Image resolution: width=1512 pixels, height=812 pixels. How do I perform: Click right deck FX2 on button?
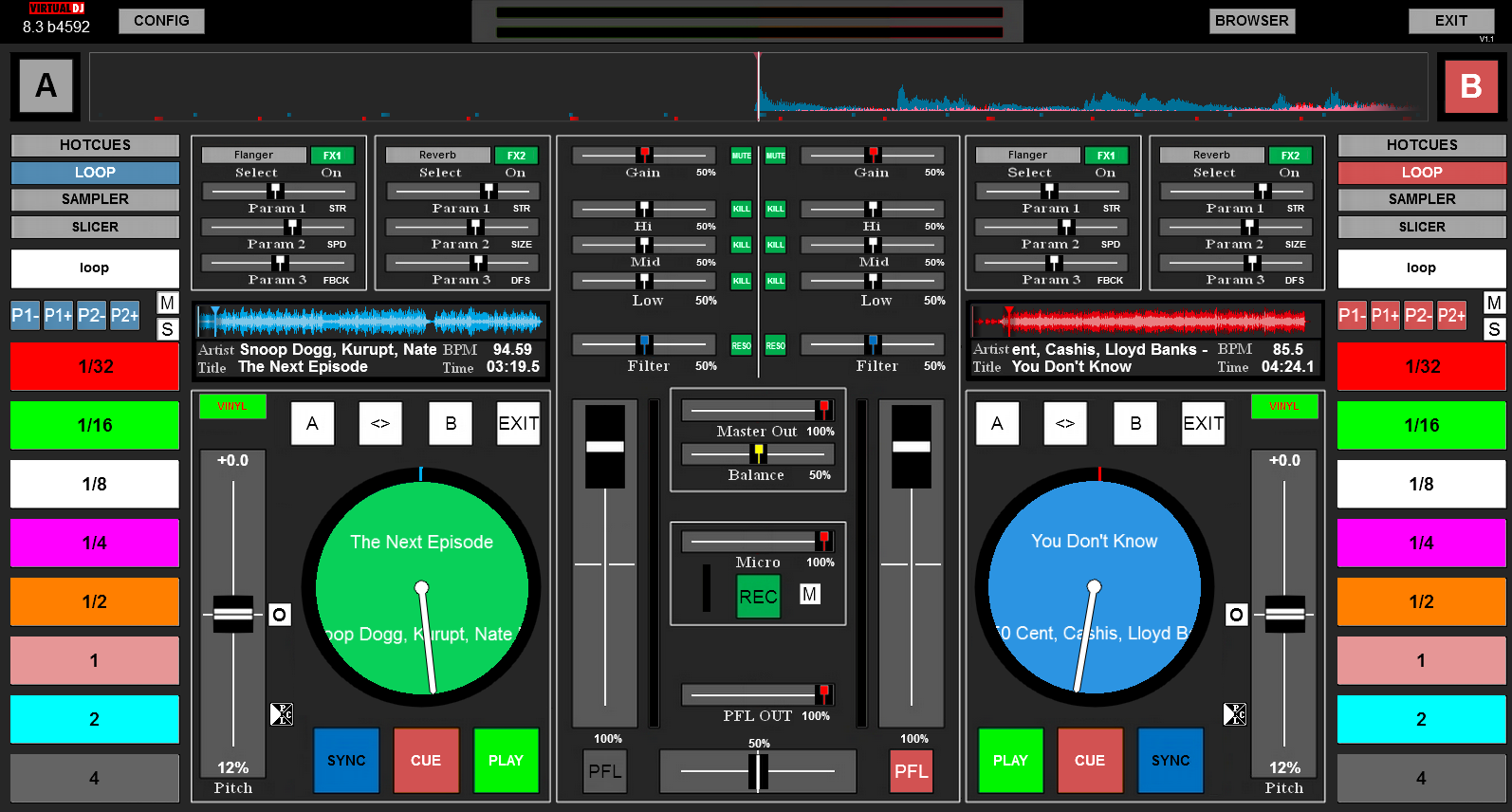pos(1290,156)
